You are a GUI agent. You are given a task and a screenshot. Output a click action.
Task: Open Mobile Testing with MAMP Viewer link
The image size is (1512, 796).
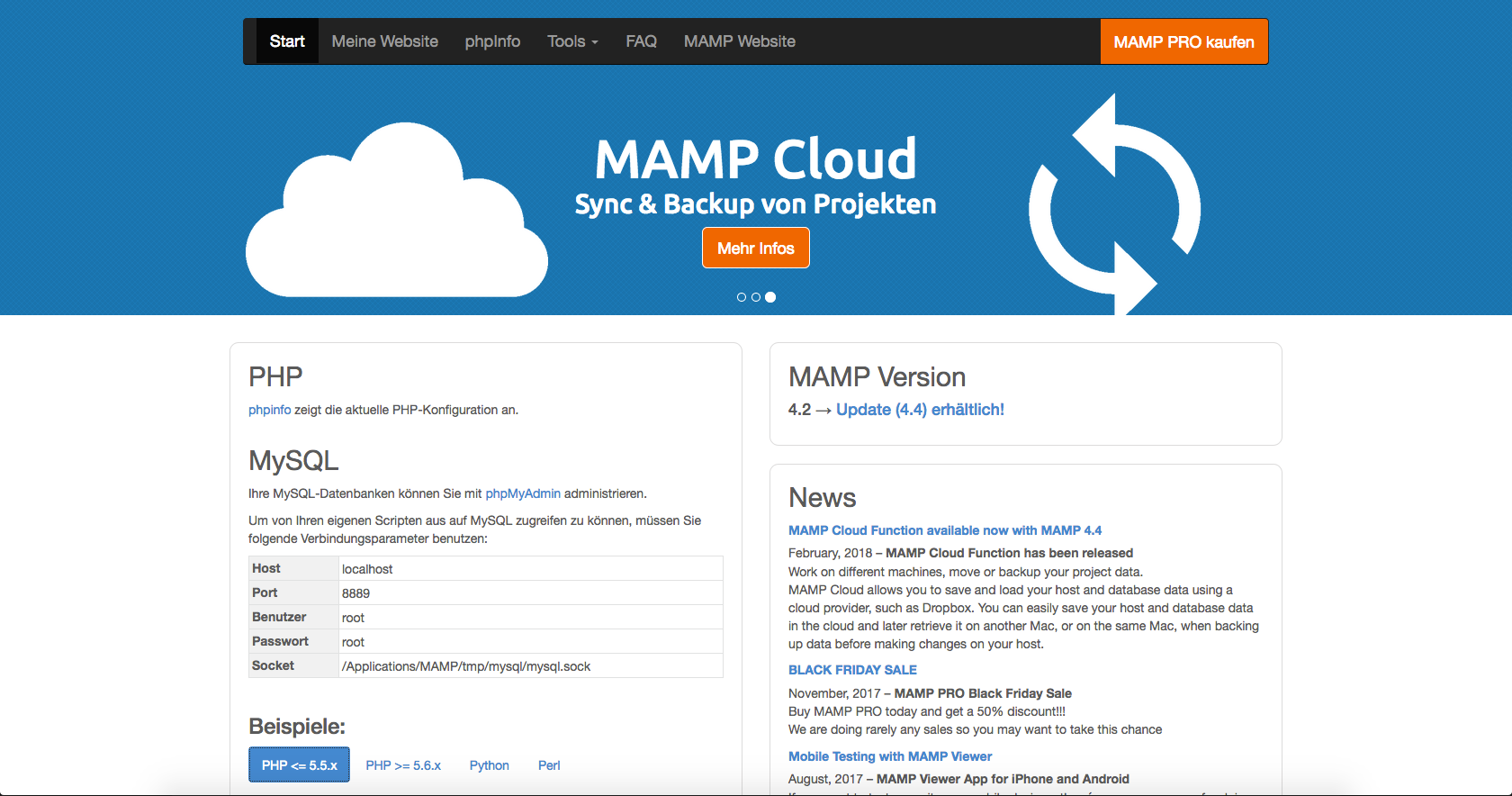(890, 756)
